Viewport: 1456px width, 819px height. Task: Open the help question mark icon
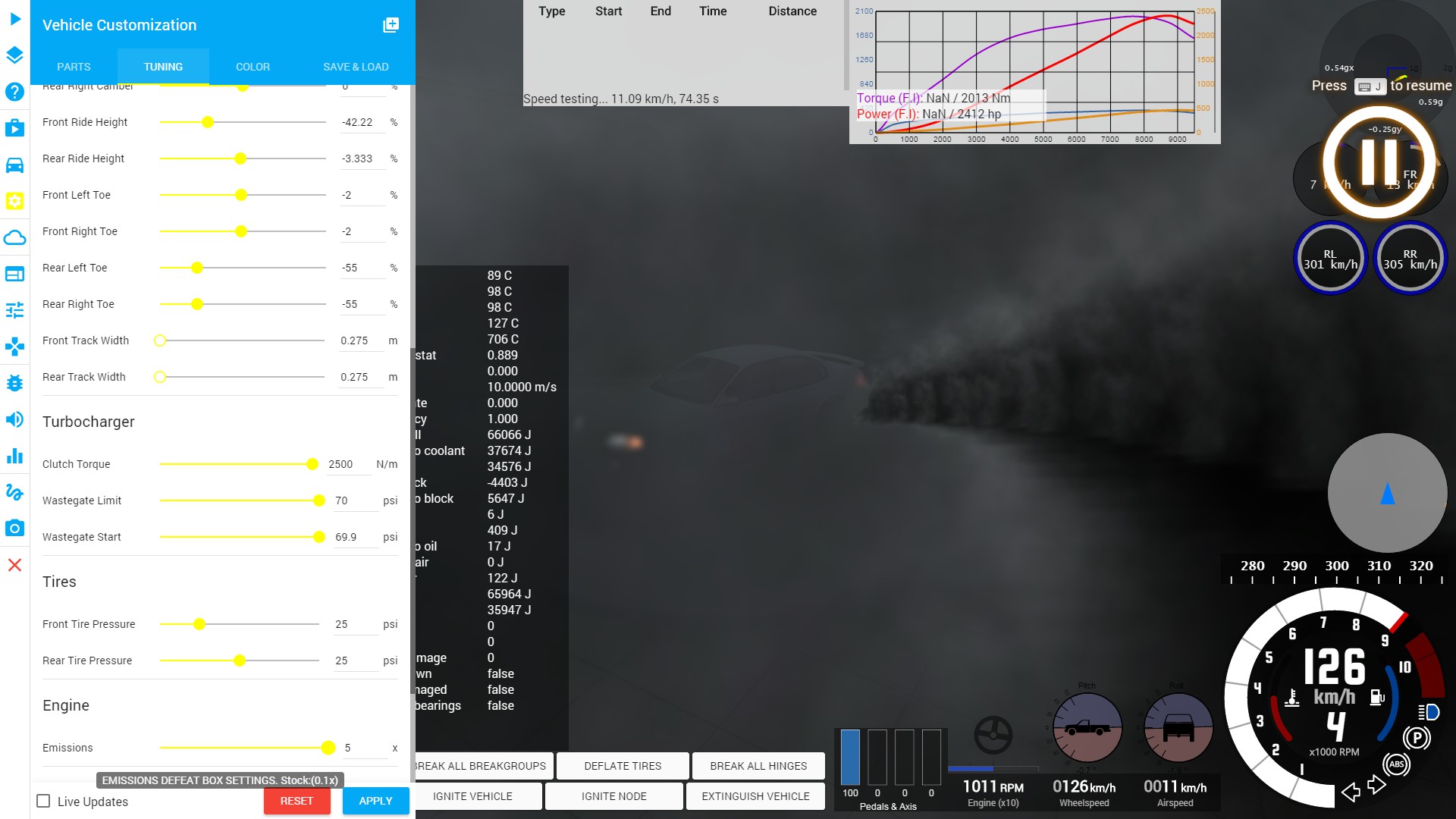tap(14, 92)
